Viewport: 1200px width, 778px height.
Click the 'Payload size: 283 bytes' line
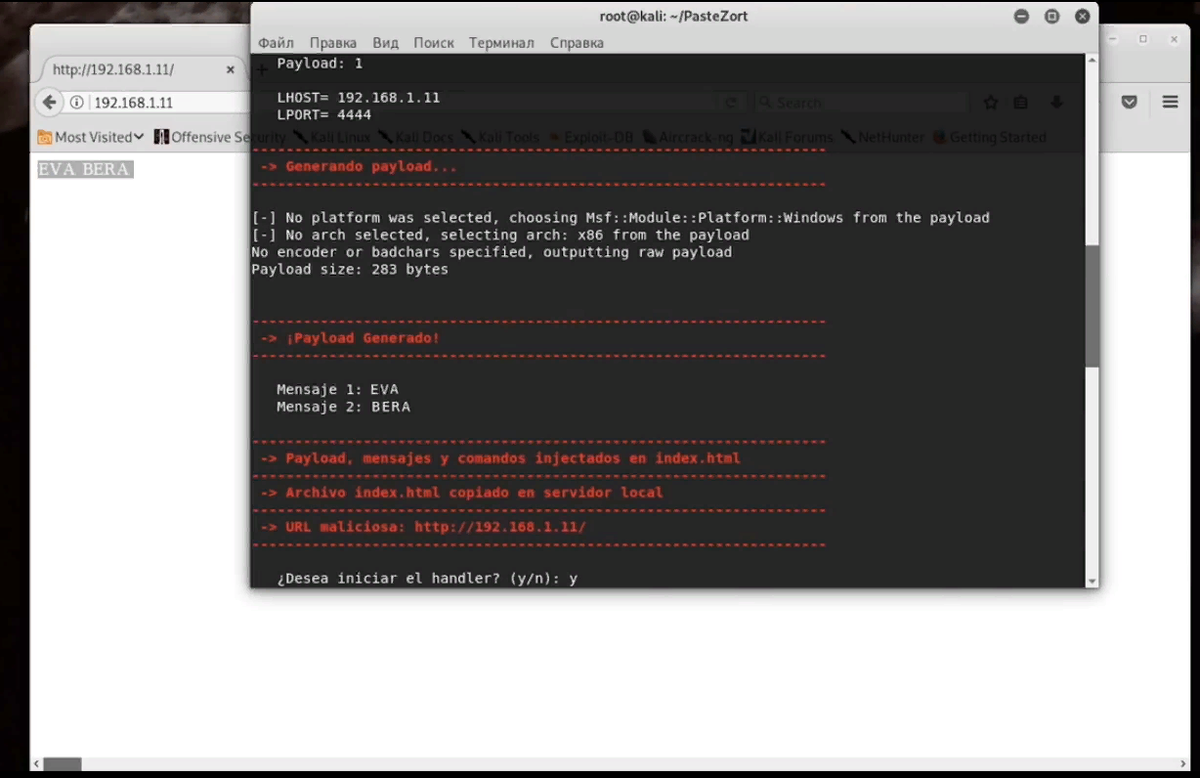pos(350,270)
